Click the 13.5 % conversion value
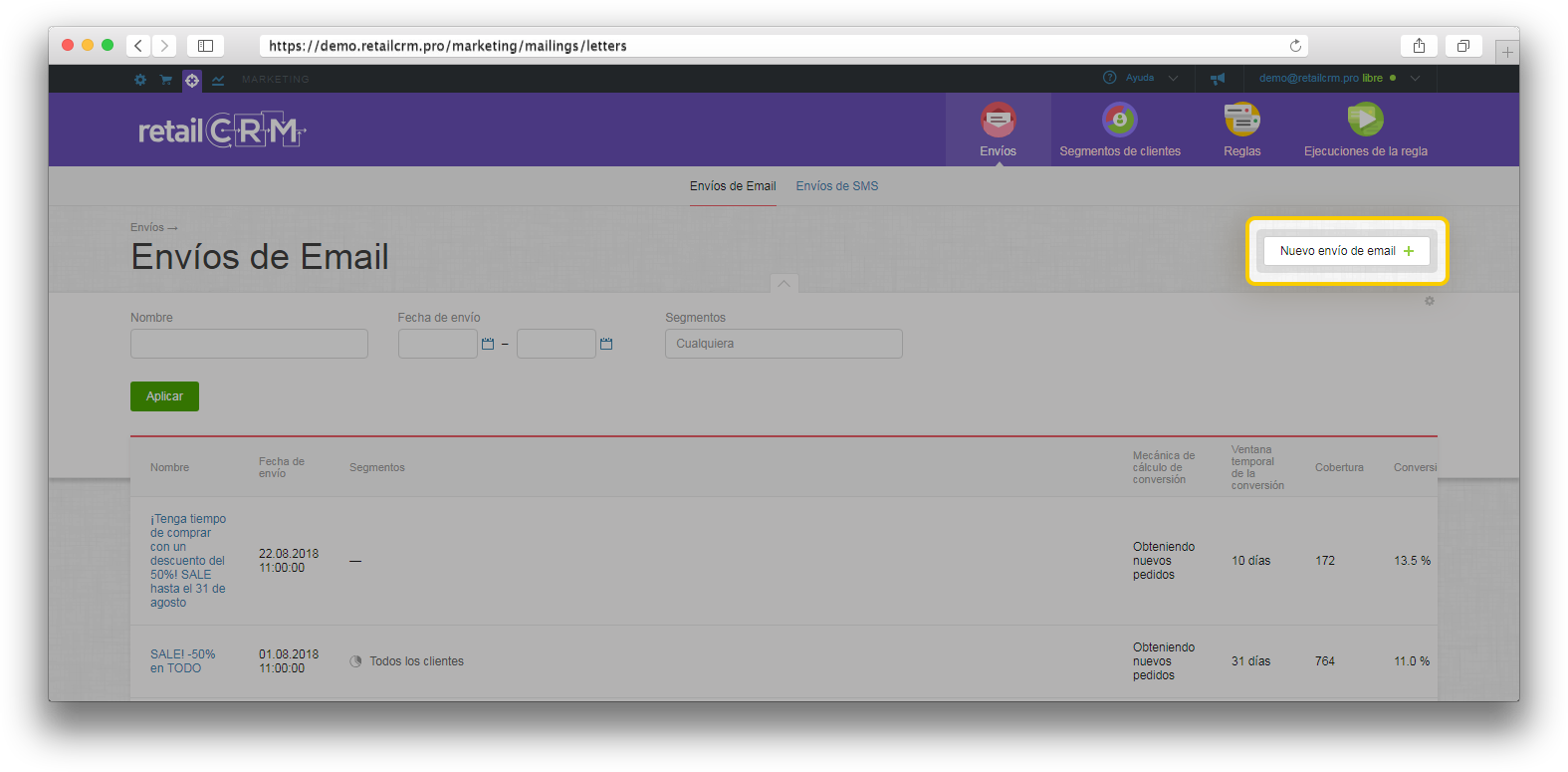1568x772 pixels. pyautogui.click(x=1412, y=561)
